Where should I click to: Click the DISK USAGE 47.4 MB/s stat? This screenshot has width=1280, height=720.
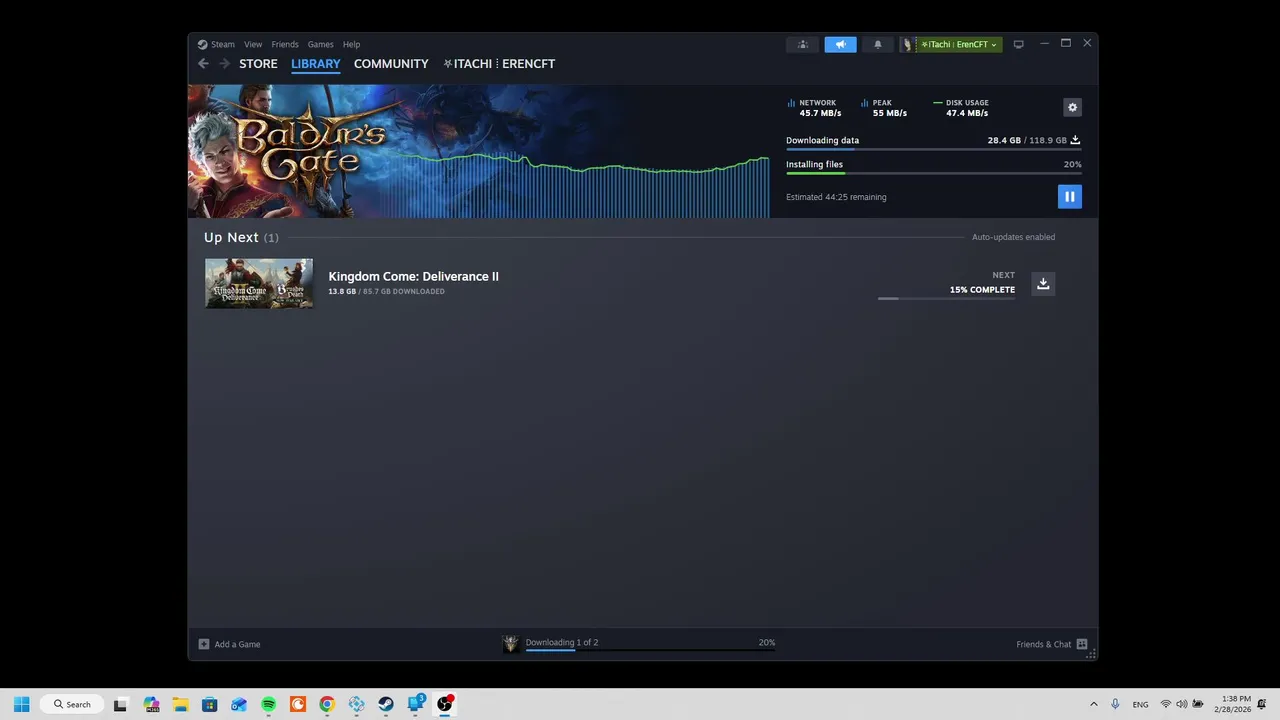coord(961,108)
